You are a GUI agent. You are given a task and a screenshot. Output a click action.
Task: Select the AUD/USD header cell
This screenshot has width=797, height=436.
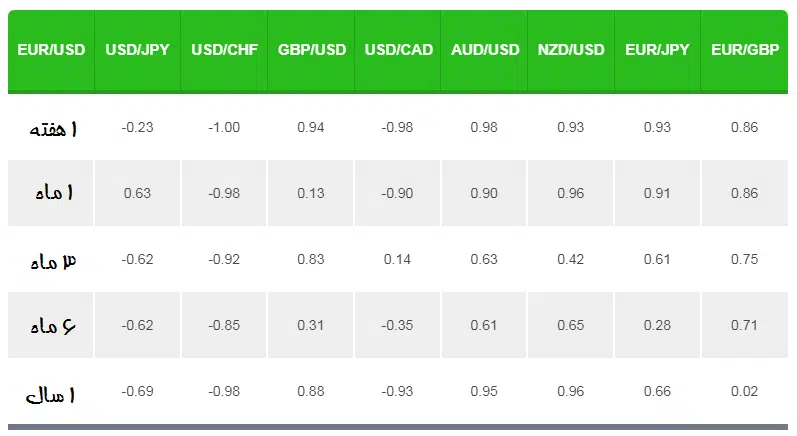click(x=484, y=50)
